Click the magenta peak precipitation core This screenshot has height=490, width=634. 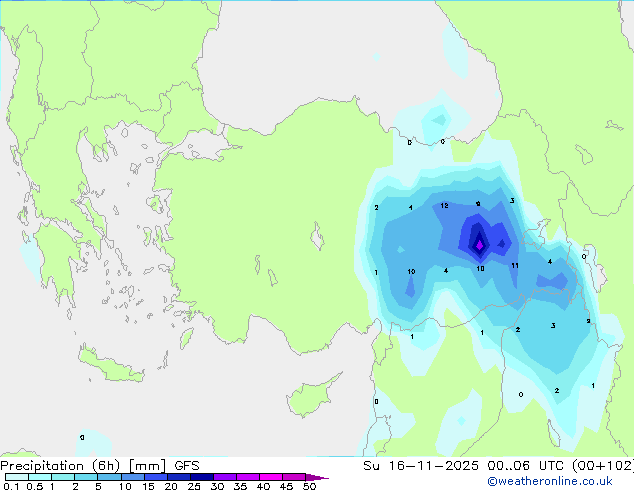pyautogui.click(x=480, y=245)
